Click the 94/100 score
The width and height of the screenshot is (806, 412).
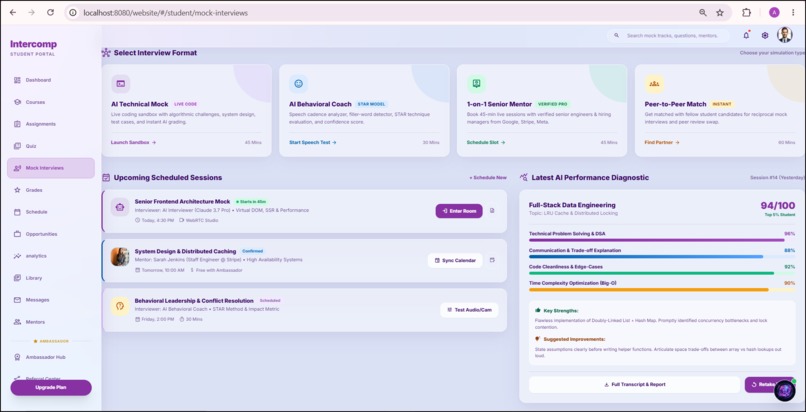pyautogui.click(x=778, y=205)
